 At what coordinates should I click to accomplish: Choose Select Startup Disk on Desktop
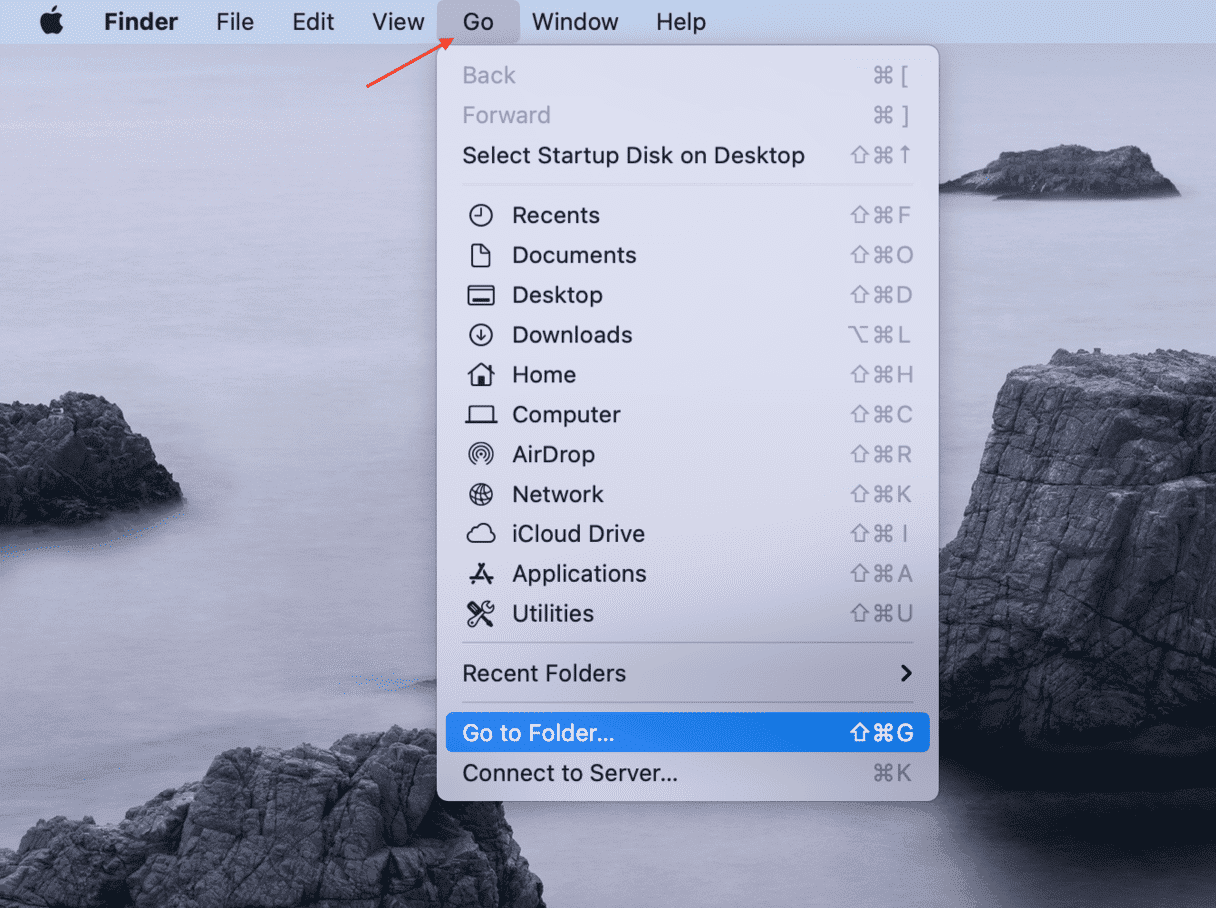[633, 155]
